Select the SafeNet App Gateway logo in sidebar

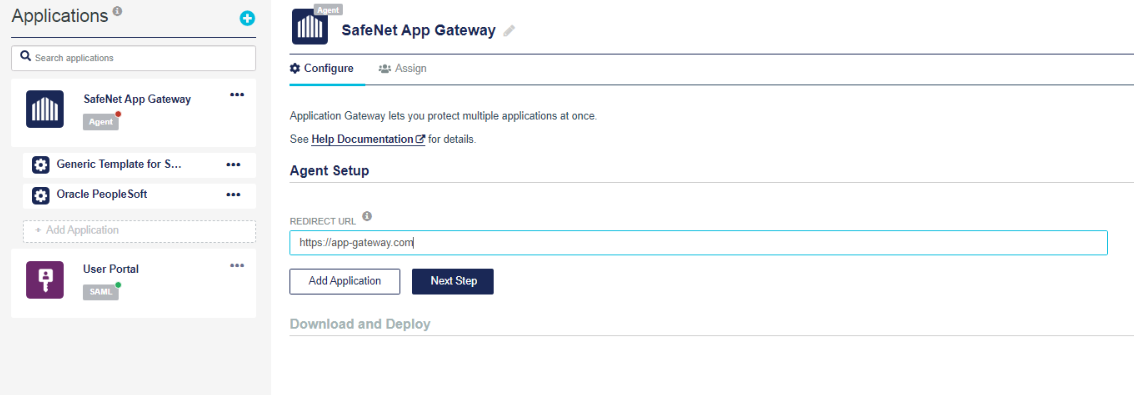45,109
